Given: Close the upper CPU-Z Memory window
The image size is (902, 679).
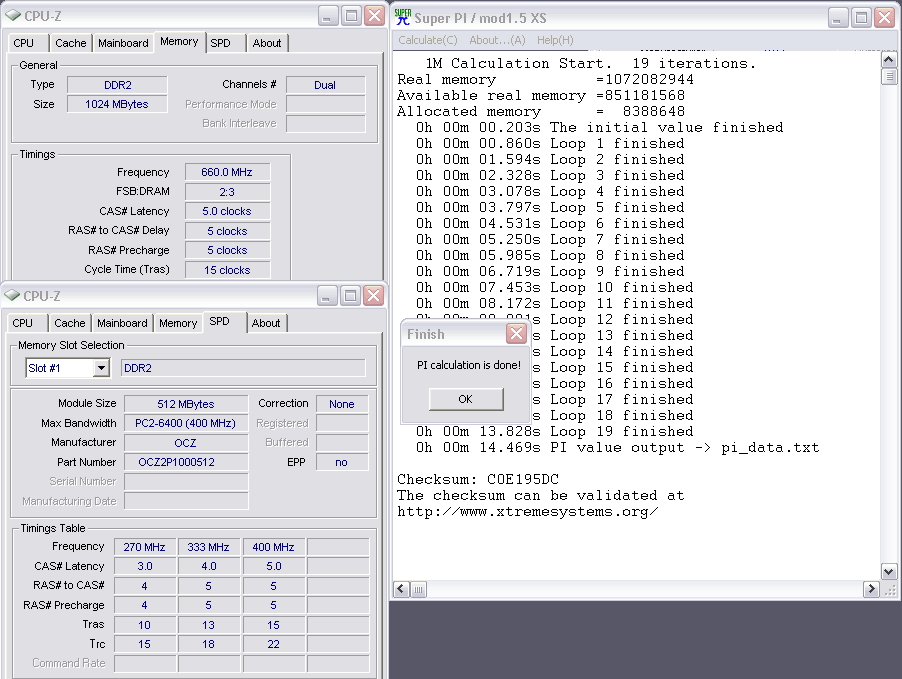Looking at the screenshot, I should tap(374, 16).
